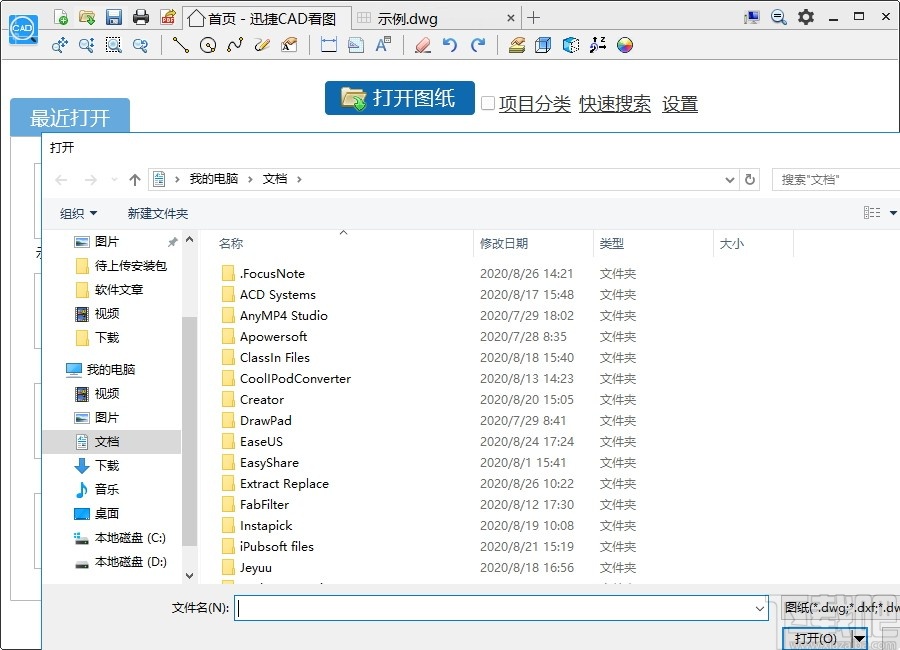
Task: Select the curve polyline tool
Action: coord(235,45)
